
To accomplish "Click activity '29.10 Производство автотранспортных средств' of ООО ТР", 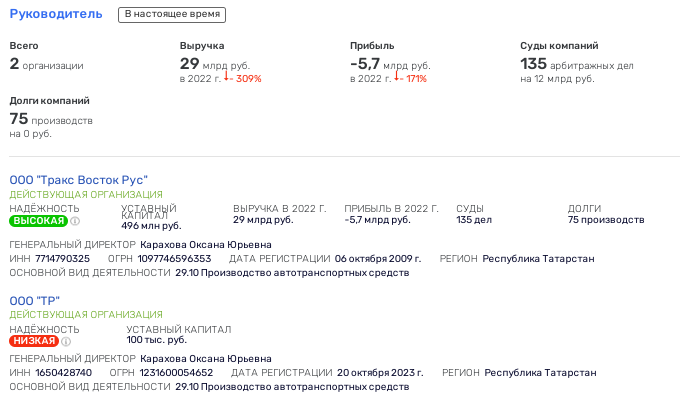I will pos(292,387).
